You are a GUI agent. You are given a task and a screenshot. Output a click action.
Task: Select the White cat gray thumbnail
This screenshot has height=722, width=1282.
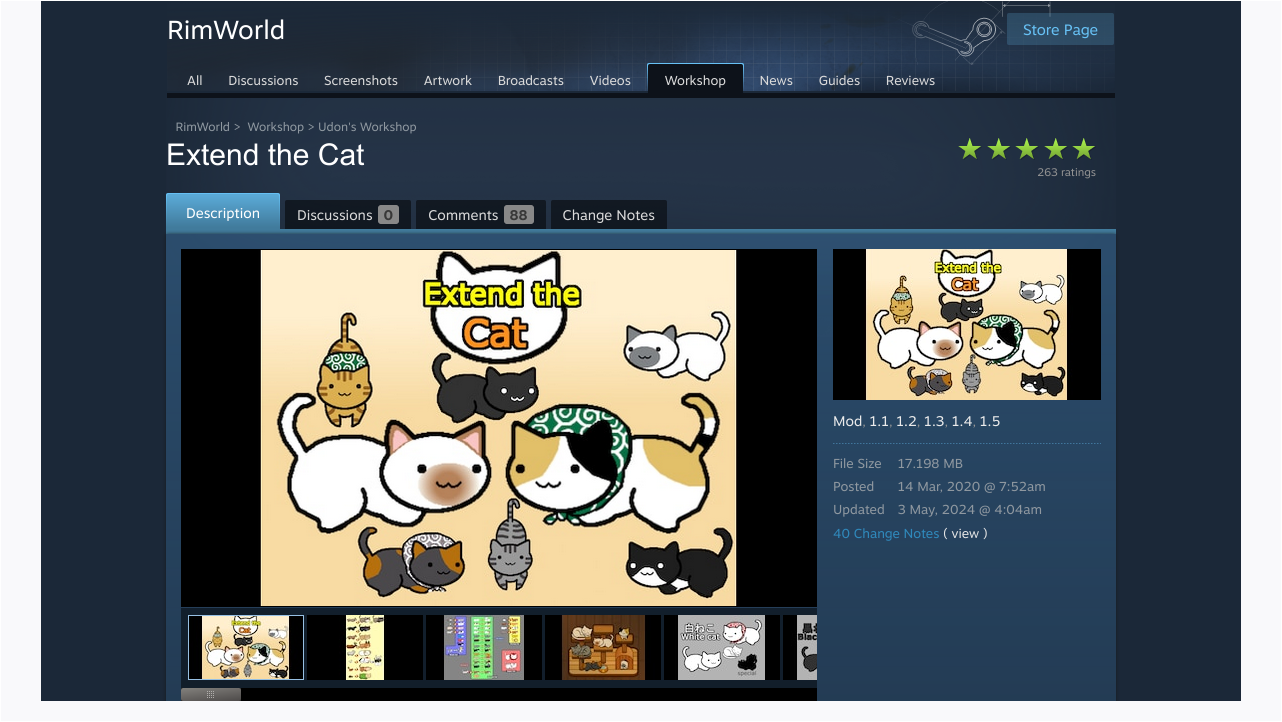pos(722,648)
